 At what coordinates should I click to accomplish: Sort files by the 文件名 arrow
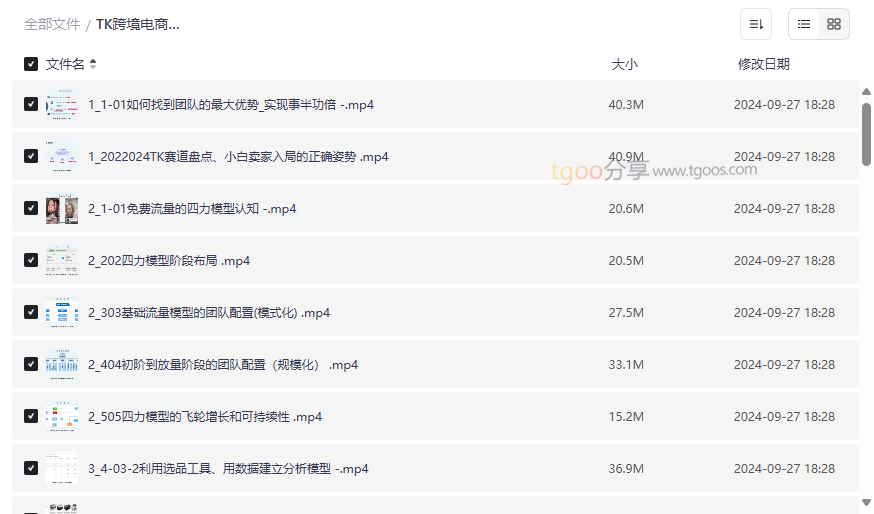(x=93, y=64)
